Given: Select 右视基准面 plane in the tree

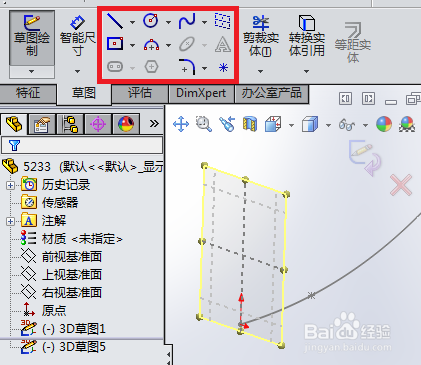Looking at the screenshot, I should point(61,293).
